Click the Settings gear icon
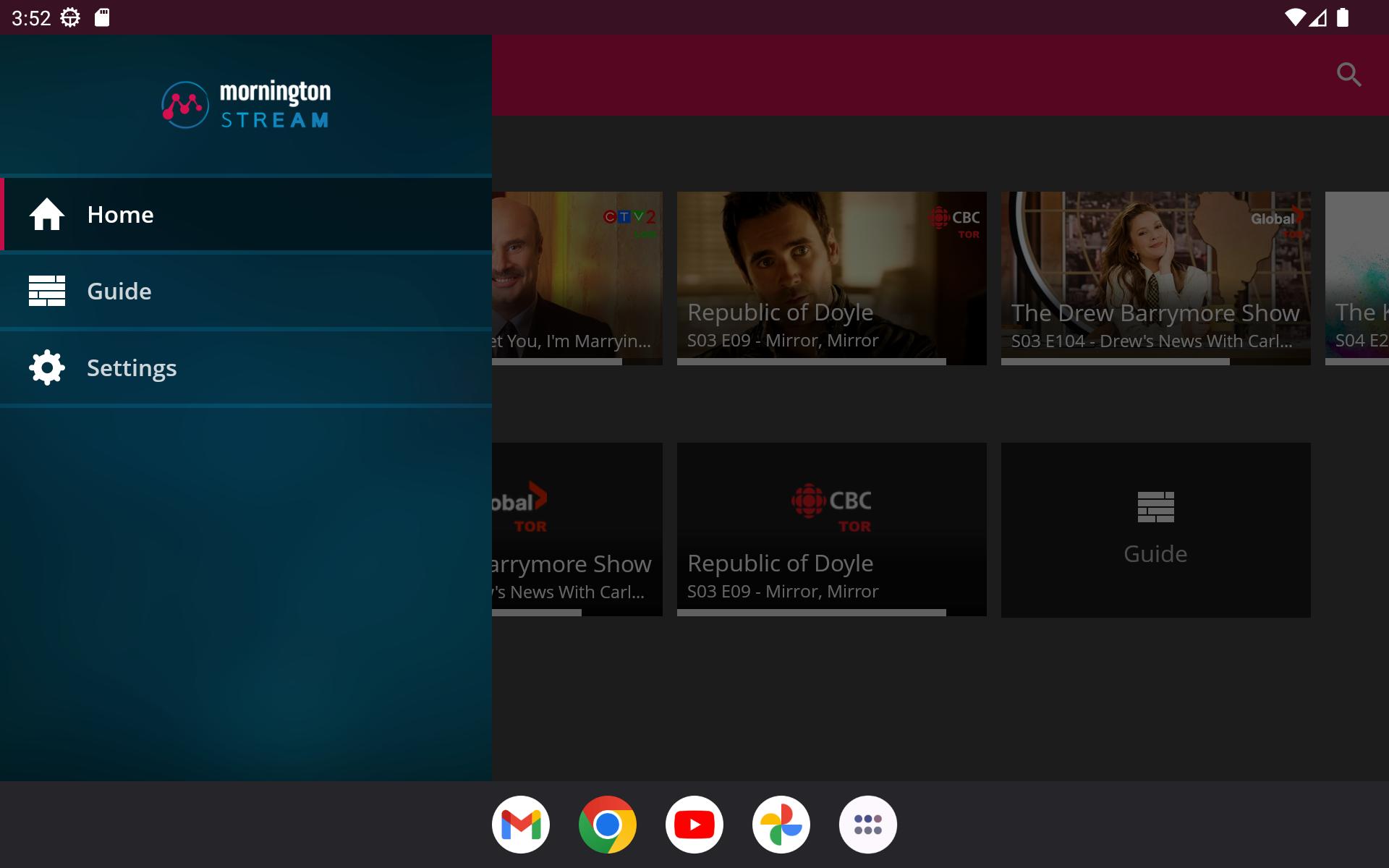The image size is (1389, 868). [x=47, y=367]
